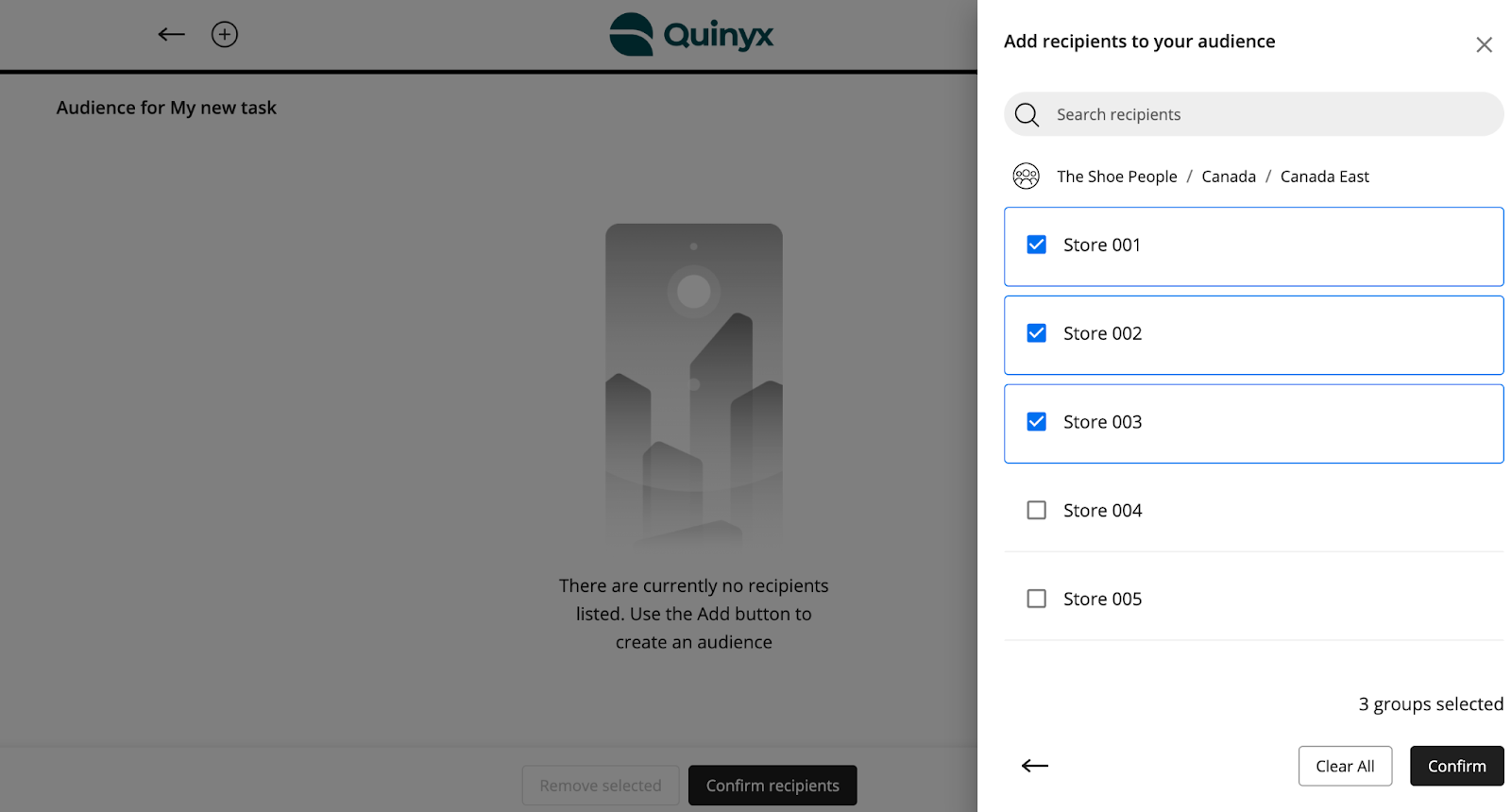
Task: Click the Remove selected button
Action: [601, 786]
